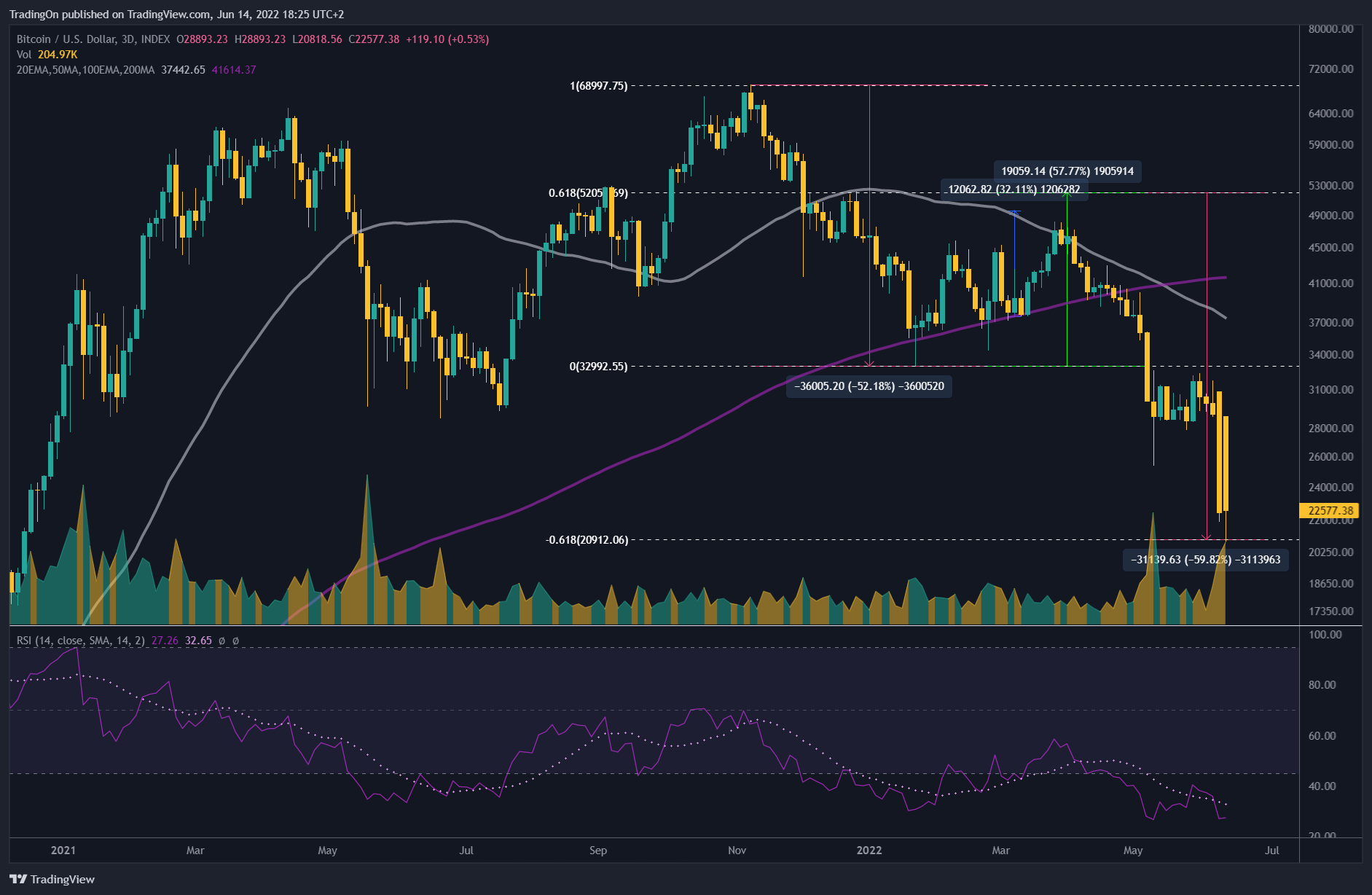
Task: Click the 41000.00 price axis label
Action: pos(1331,284)
